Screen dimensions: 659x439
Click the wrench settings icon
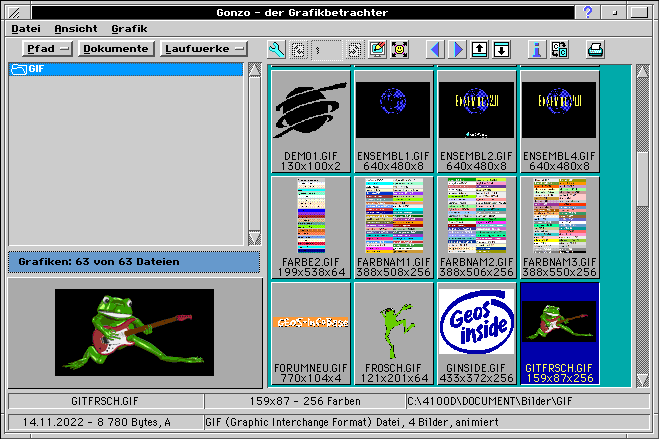click(x=277, y=49)
